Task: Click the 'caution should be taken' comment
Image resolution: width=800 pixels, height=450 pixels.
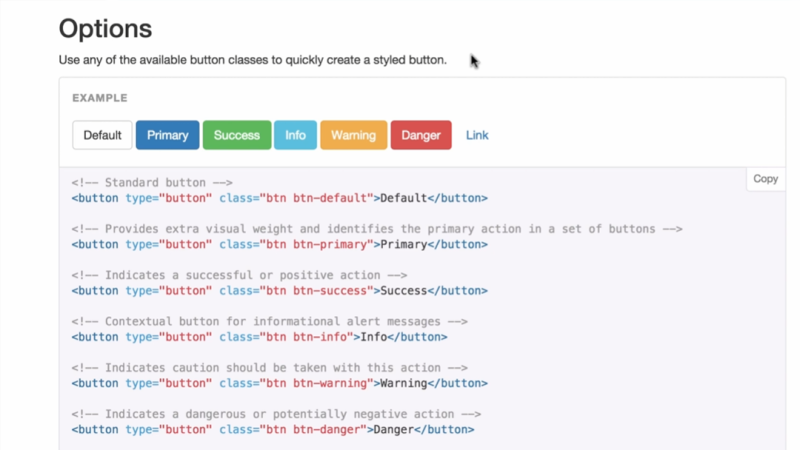Action: (269, 368)
